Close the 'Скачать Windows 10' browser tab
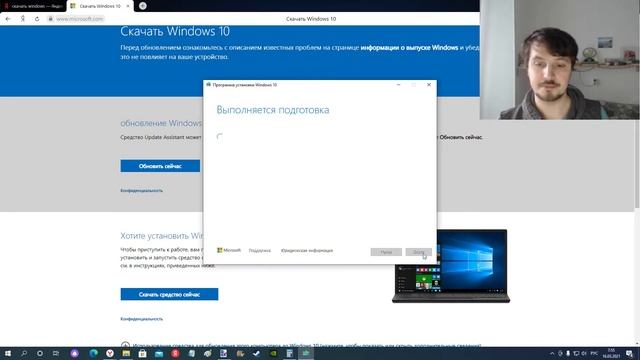 [128, 6]
